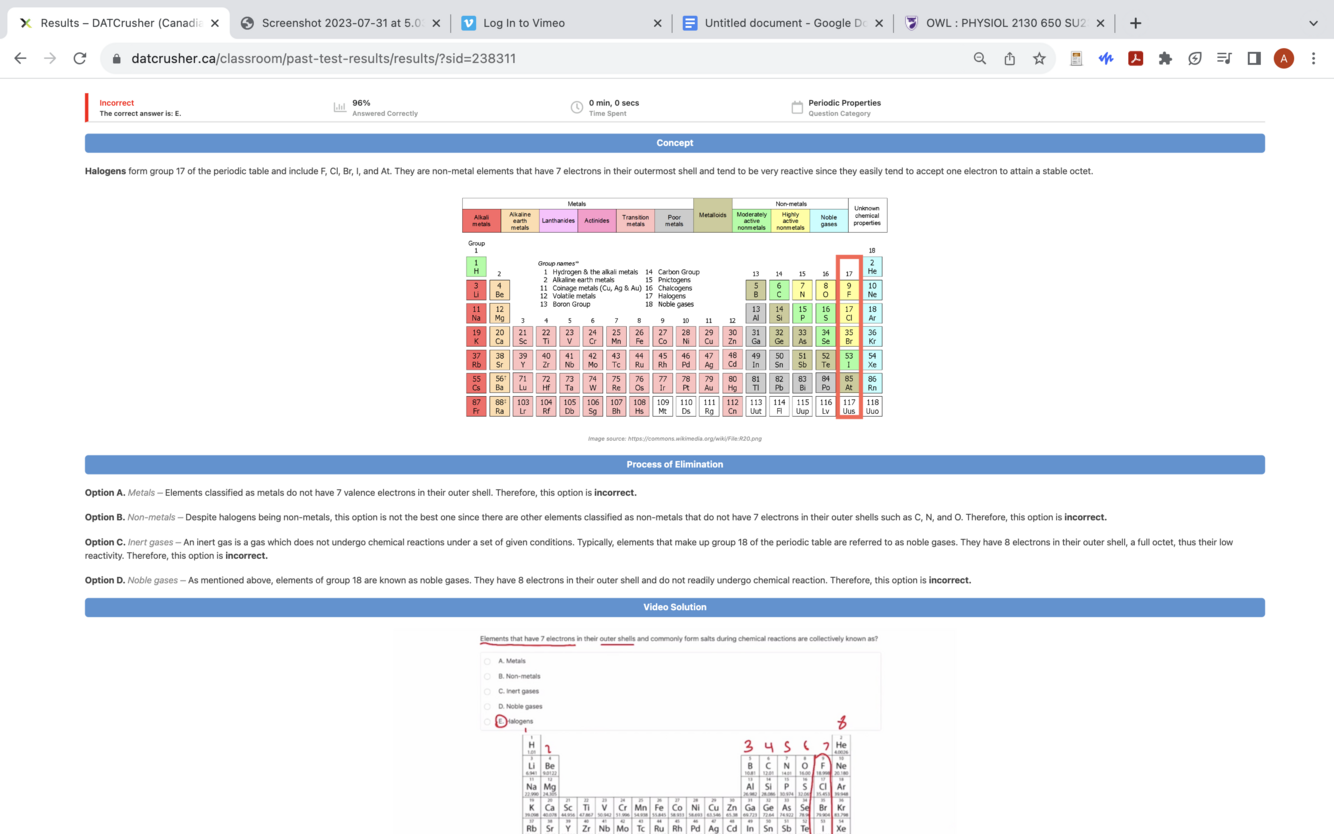
Task: Open the Extensions puzzle-piece menu
Action: coord(1165,59)
